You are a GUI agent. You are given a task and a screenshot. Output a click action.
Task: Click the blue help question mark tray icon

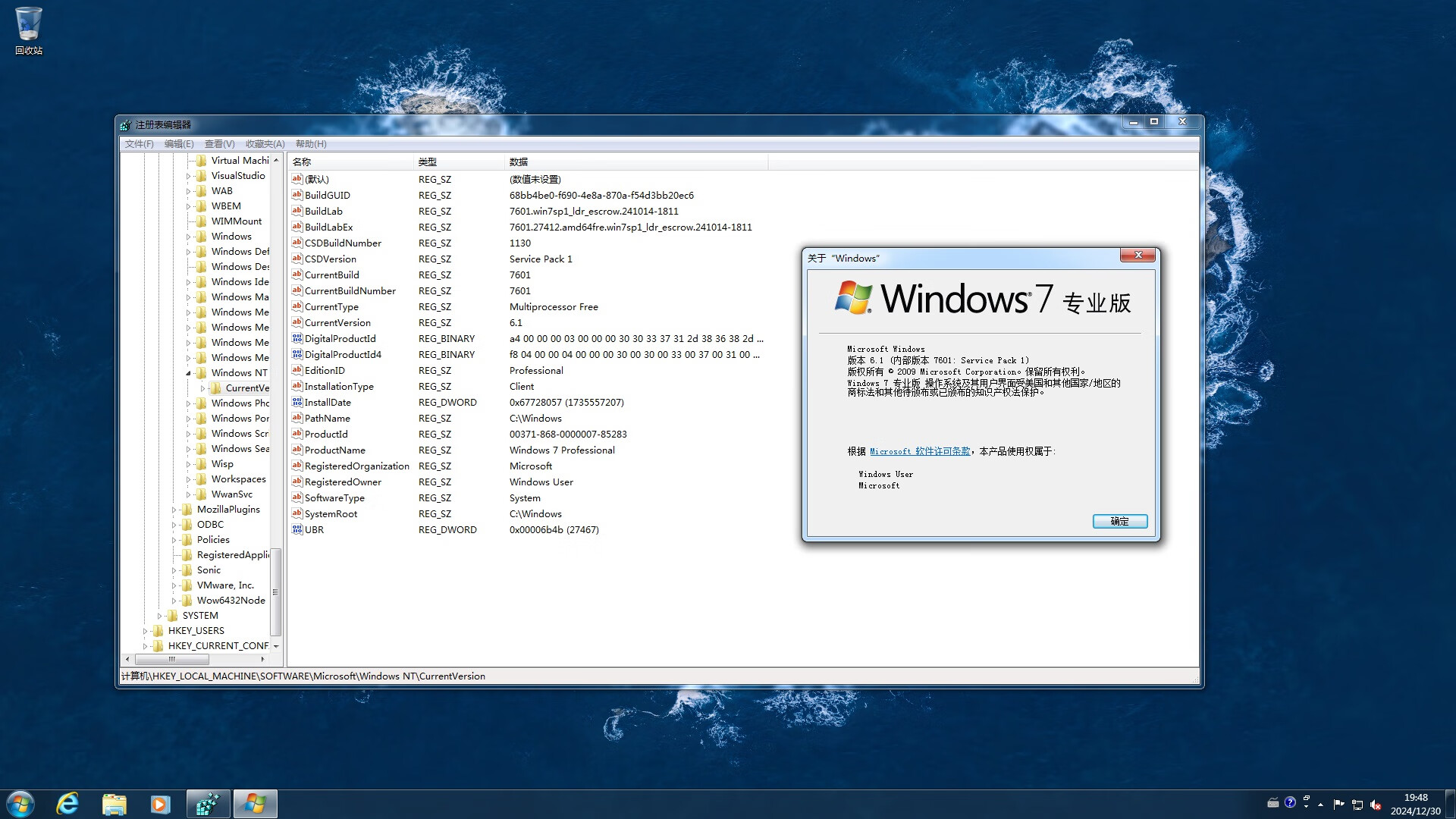(1290, 804)
